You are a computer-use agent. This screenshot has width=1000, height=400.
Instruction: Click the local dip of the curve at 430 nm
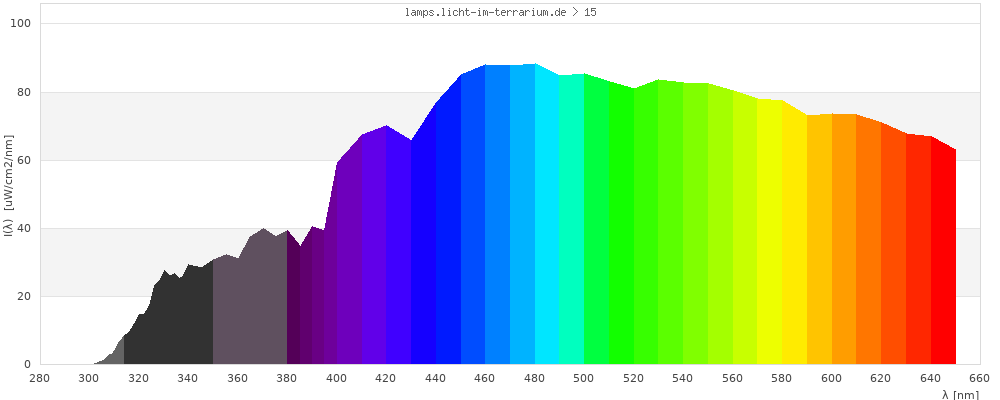coord(411,141)
